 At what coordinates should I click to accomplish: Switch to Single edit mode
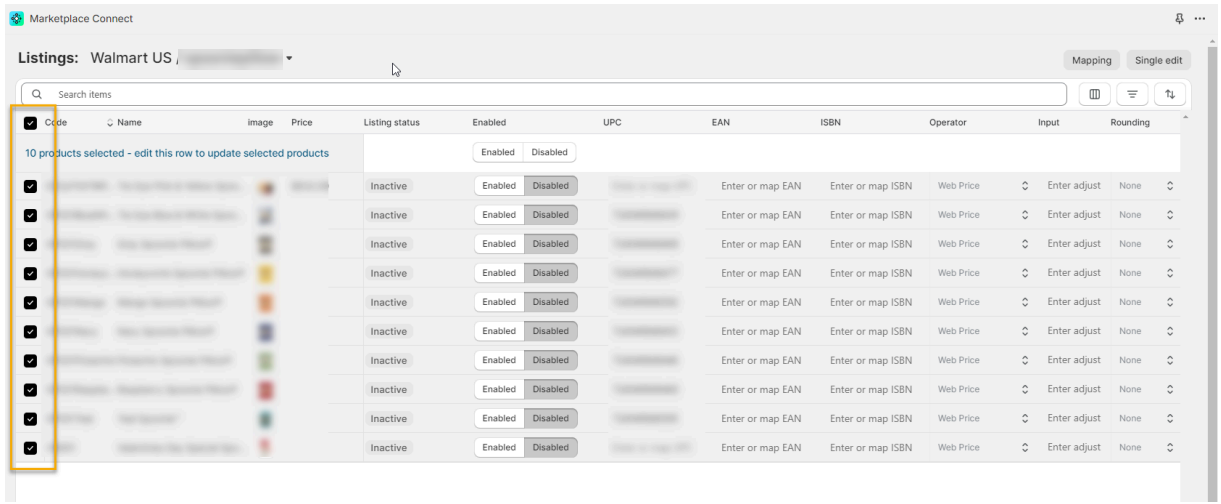coord(1159,61)
